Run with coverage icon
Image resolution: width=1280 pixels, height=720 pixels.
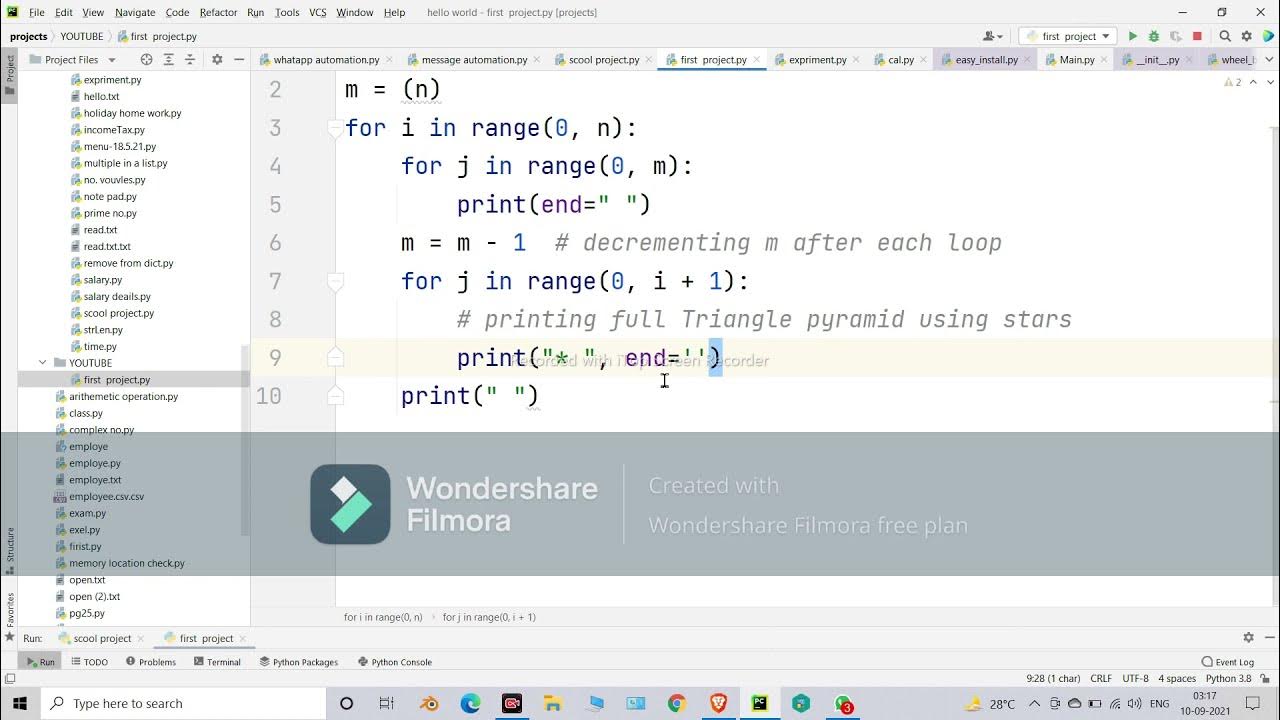(1175, 36)
